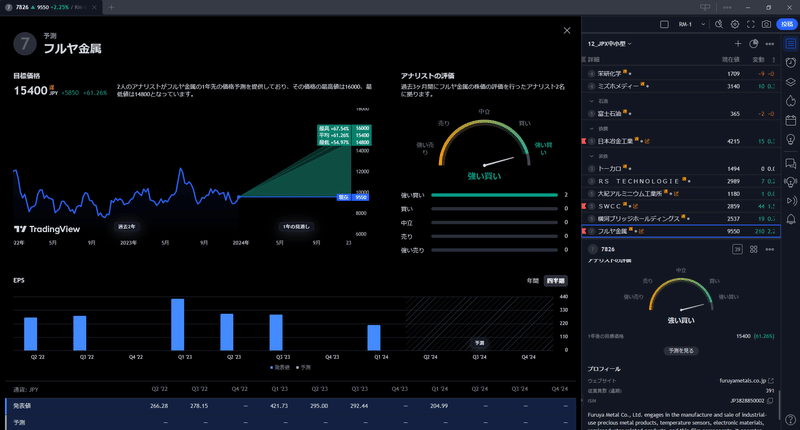Select the 横河ブリッジホールディングス watchlist row

coord(681,218)
